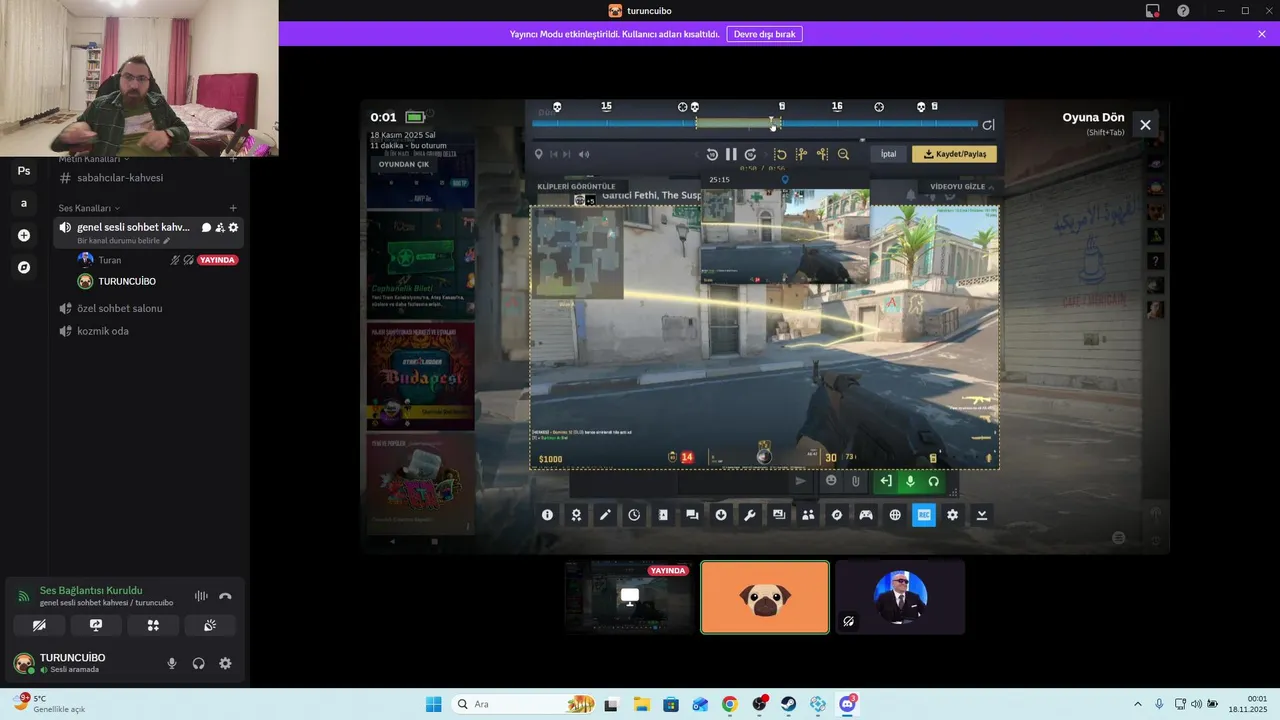Open Discord user settings gear
Image resolution: width=1280 pixels, height=720 pixels.
pyautogui.click(x=225, y=663)
